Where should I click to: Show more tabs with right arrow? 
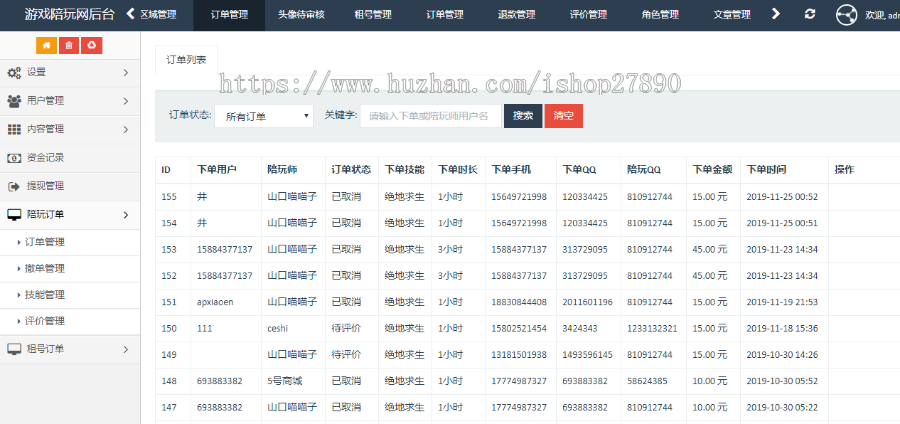click(x=775, y=14)
